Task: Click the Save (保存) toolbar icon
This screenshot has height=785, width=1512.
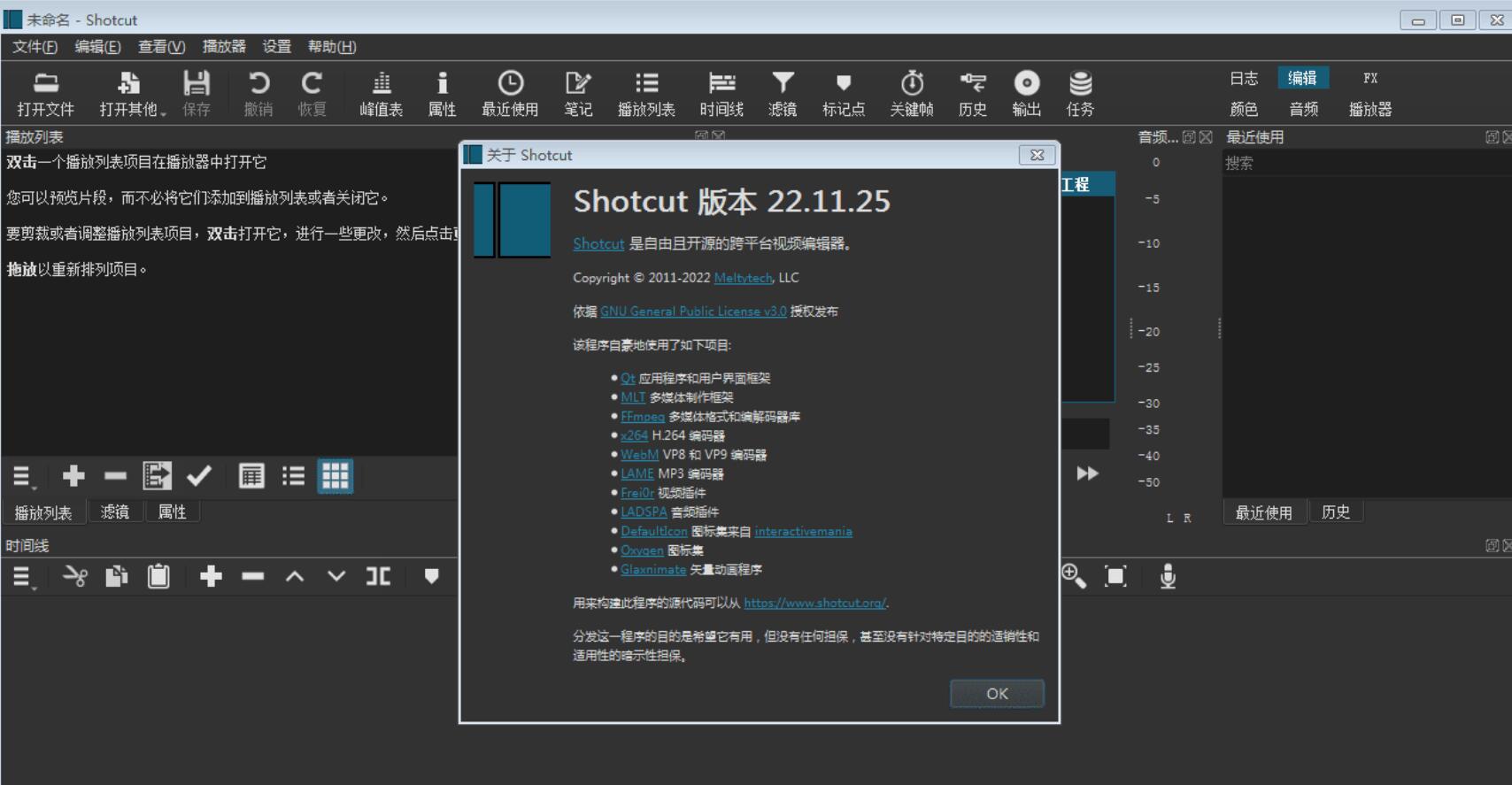Action: [197, 93]
